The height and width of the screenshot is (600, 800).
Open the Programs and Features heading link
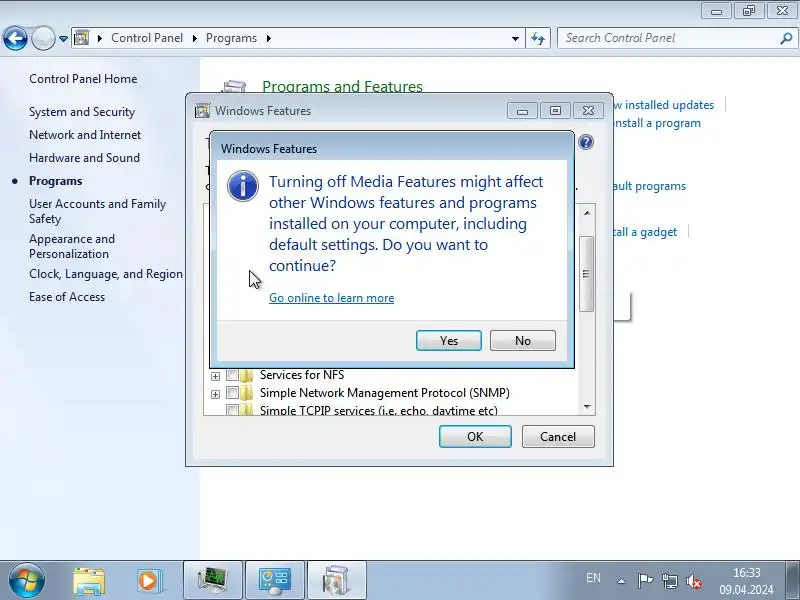(x=342, y=86)
